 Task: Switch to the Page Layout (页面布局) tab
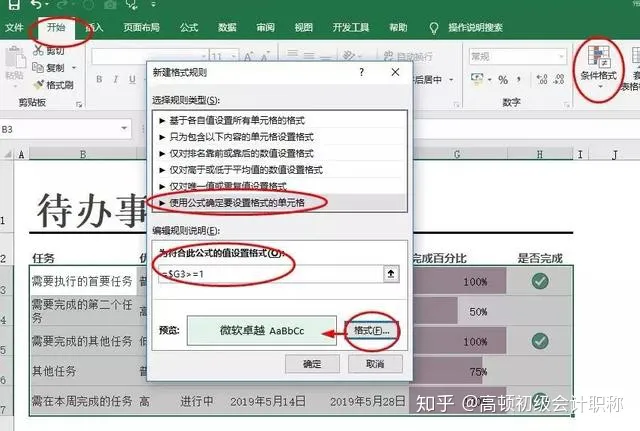(141, 27)
